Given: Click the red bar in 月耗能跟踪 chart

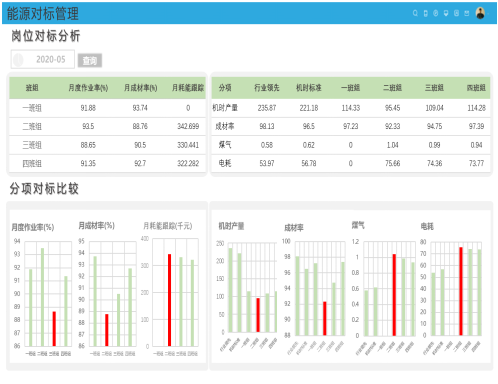Looking at the screenshot, I should click(169, 300).
